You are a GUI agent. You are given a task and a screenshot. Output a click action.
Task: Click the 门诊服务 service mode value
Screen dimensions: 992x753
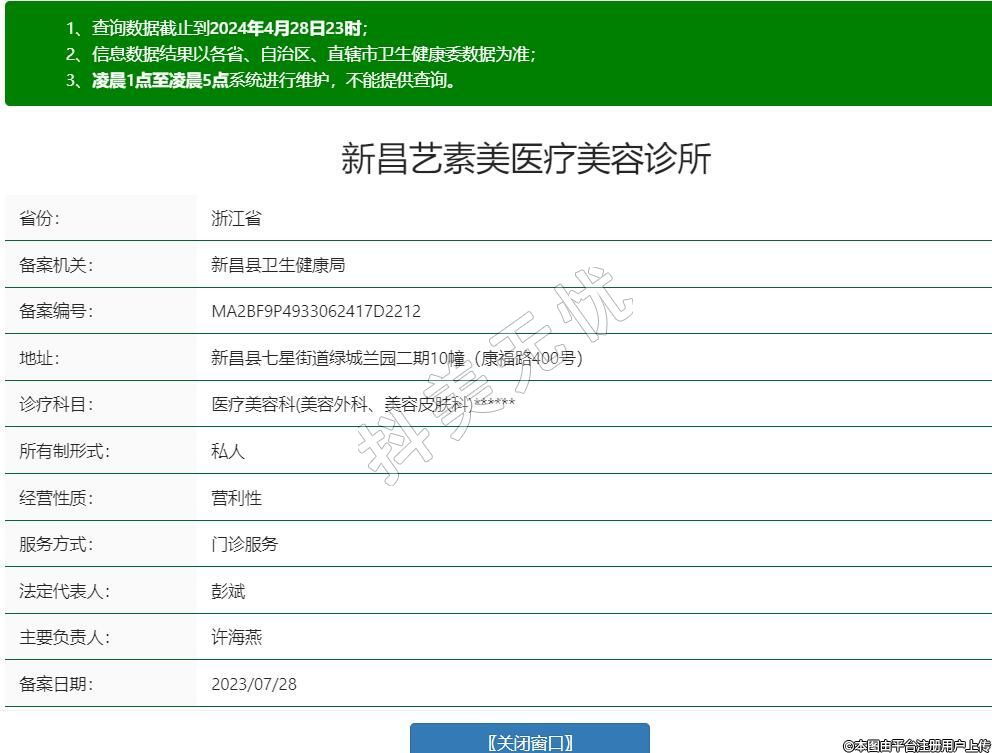(x=245, y=545)
